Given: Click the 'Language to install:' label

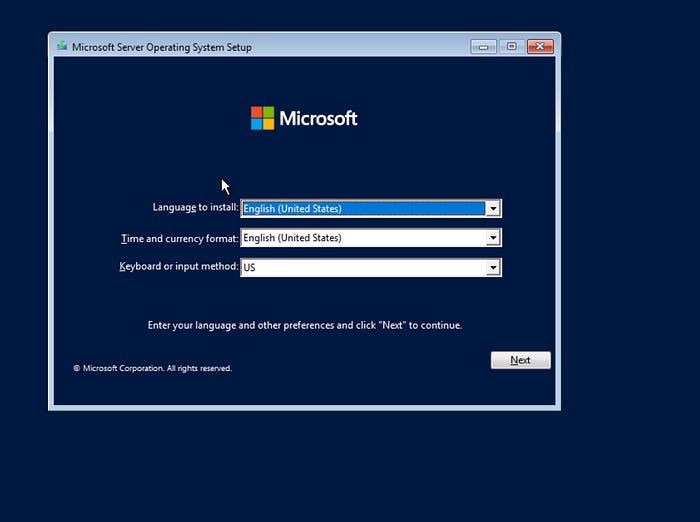Looking at the screenshot, I should point(196,207).
